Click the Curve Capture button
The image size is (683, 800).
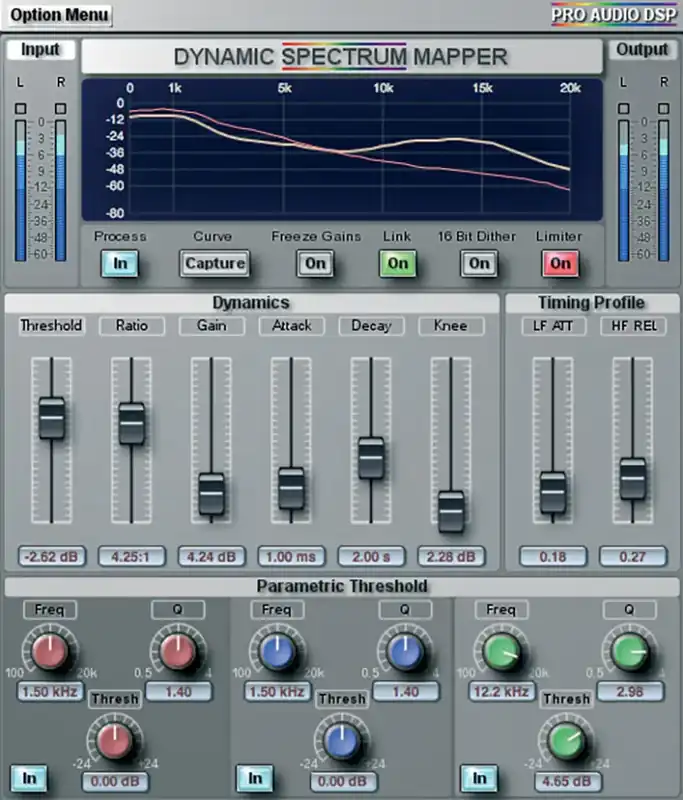point(215,263)
